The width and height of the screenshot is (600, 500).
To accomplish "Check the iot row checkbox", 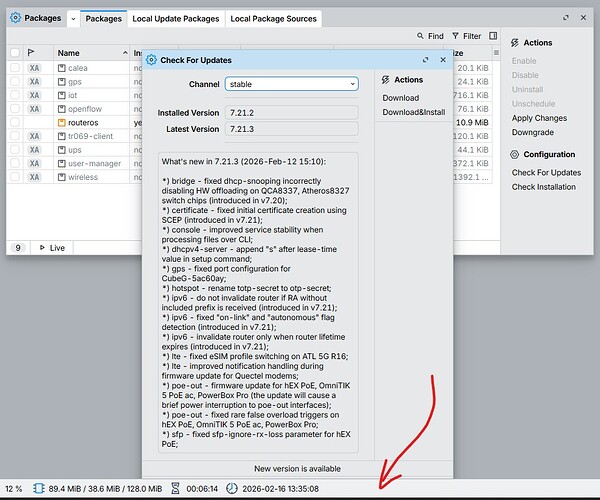I will coord(15,95).
